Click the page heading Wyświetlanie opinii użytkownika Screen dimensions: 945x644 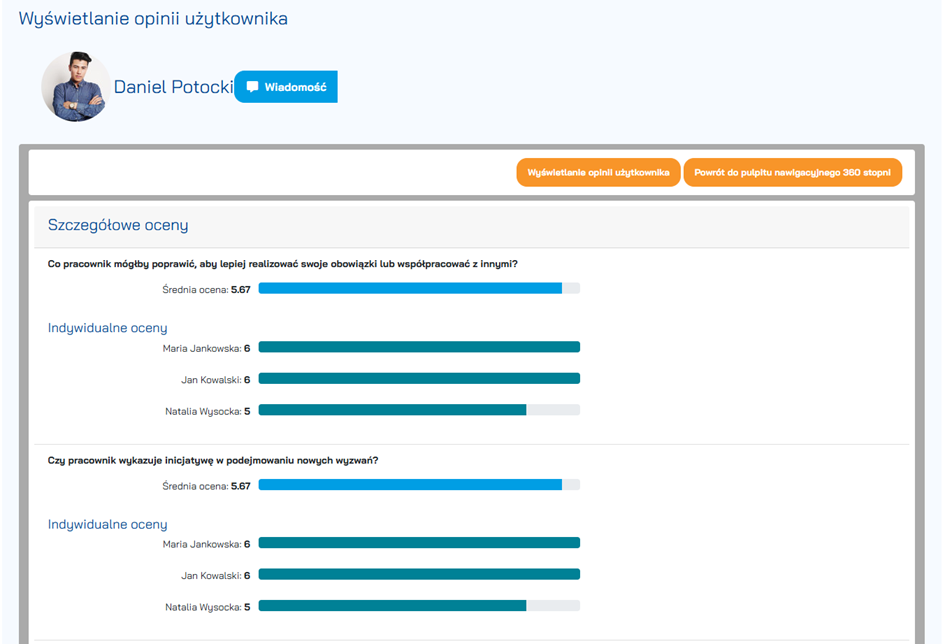[x=153, y=19]
